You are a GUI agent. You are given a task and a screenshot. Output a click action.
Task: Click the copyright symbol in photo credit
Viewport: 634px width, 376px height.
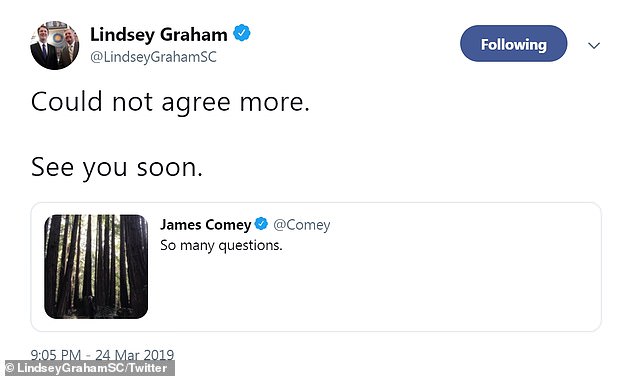coord(10,368)
